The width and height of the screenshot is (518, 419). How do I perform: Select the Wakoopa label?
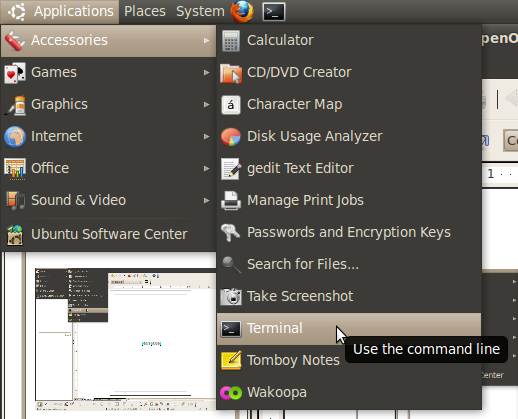tap(277, 392)
